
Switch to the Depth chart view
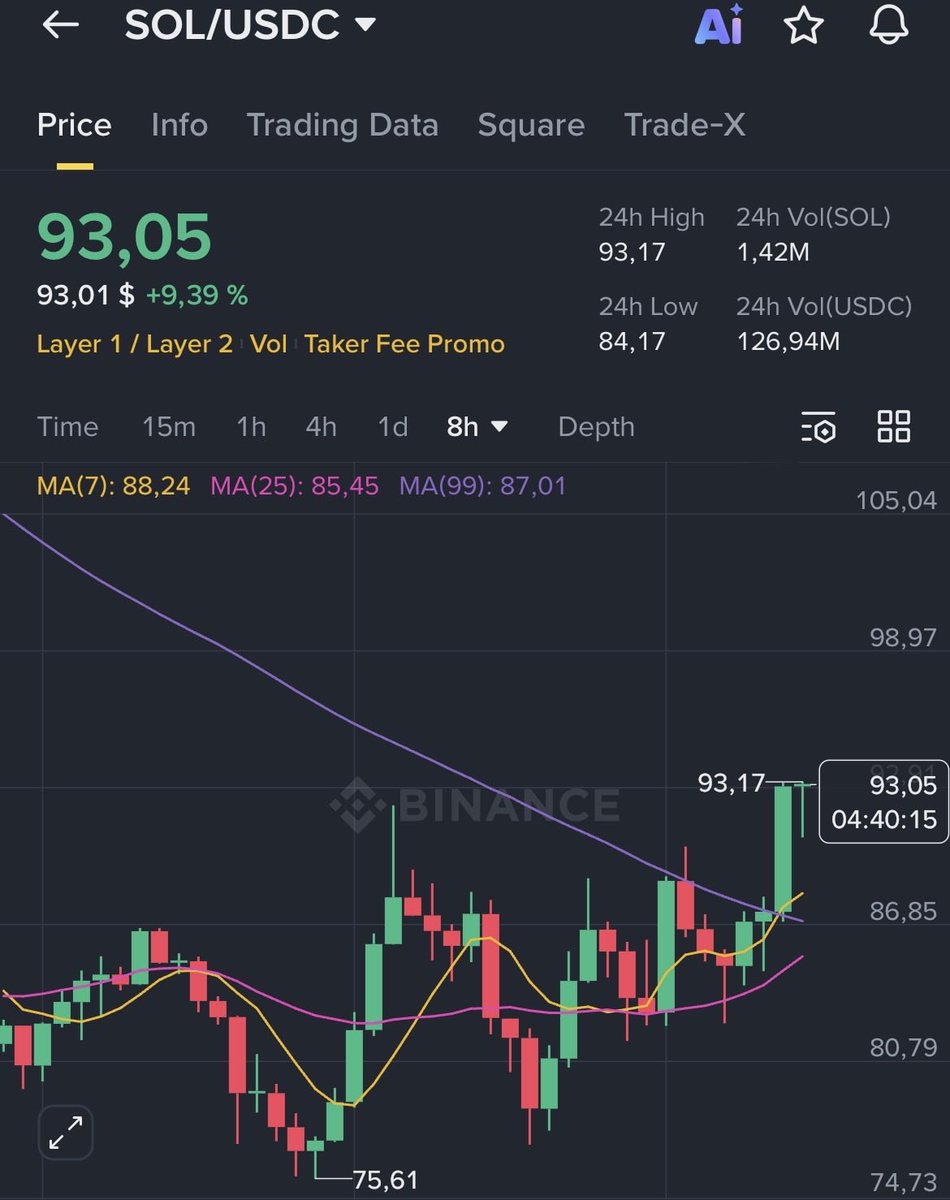[x=596, y=427]
